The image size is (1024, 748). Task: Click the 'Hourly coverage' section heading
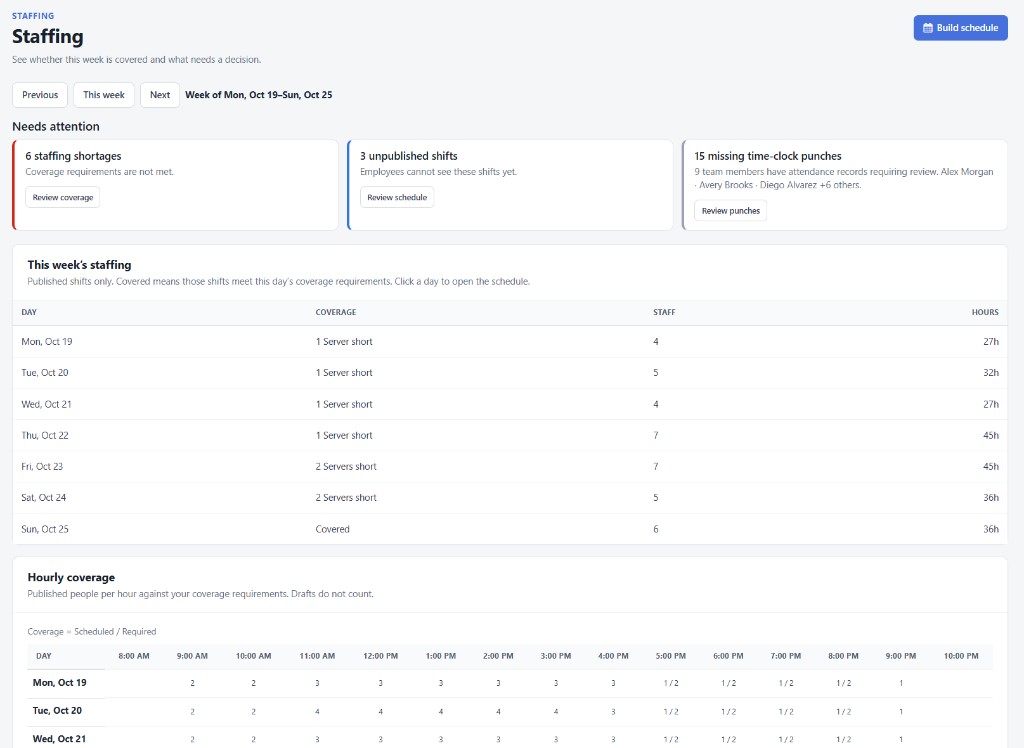pos(71,577)
